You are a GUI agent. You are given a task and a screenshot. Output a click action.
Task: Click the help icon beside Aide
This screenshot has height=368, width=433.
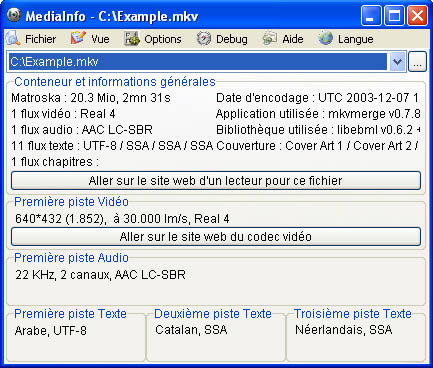click(269, 38)
